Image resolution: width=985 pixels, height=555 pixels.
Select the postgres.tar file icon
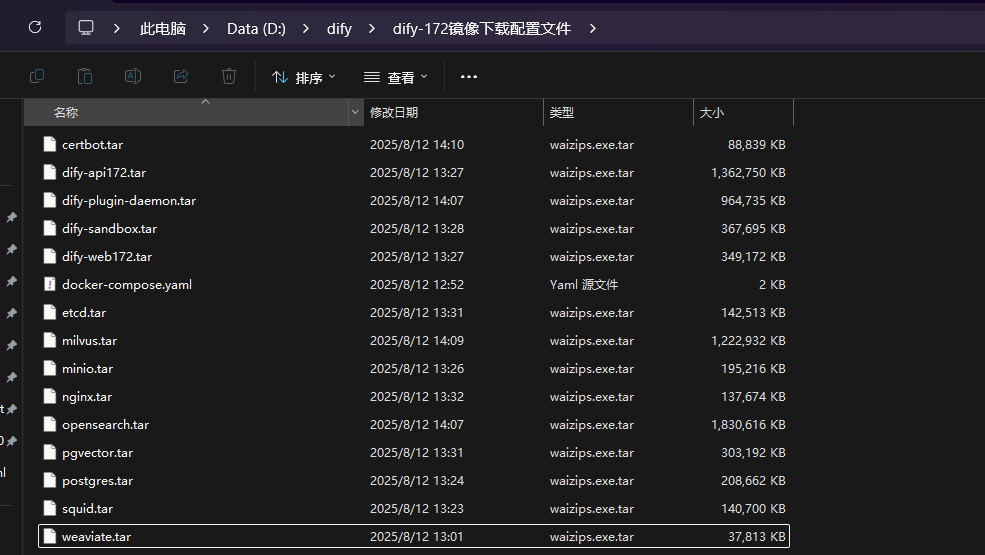point(50,480)
